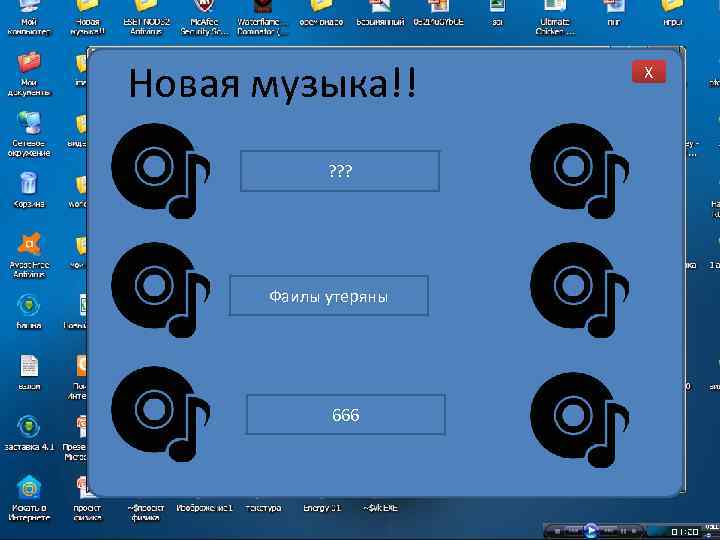Open Мой компьютер desktop icon
720x540 pixels.
(28, 17)
